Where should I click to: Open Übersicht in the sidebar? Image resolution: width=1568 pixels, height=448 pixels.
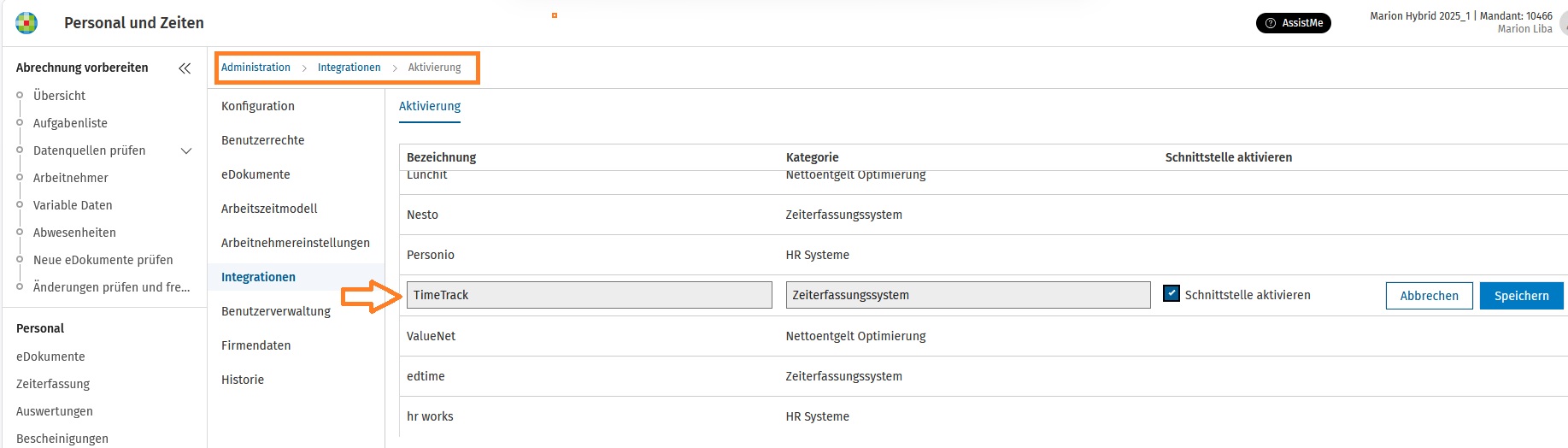click(59, 96)
